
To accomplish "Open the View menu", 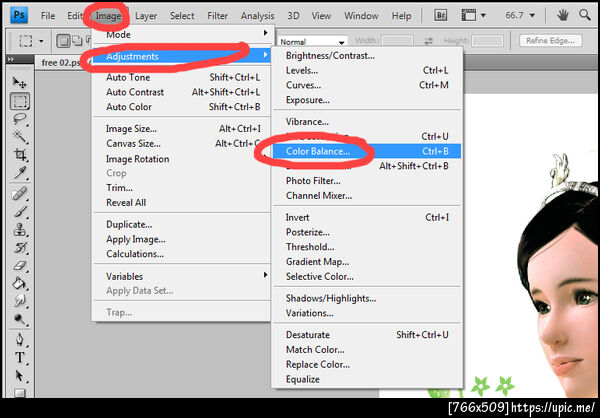I will pos(321,16).
